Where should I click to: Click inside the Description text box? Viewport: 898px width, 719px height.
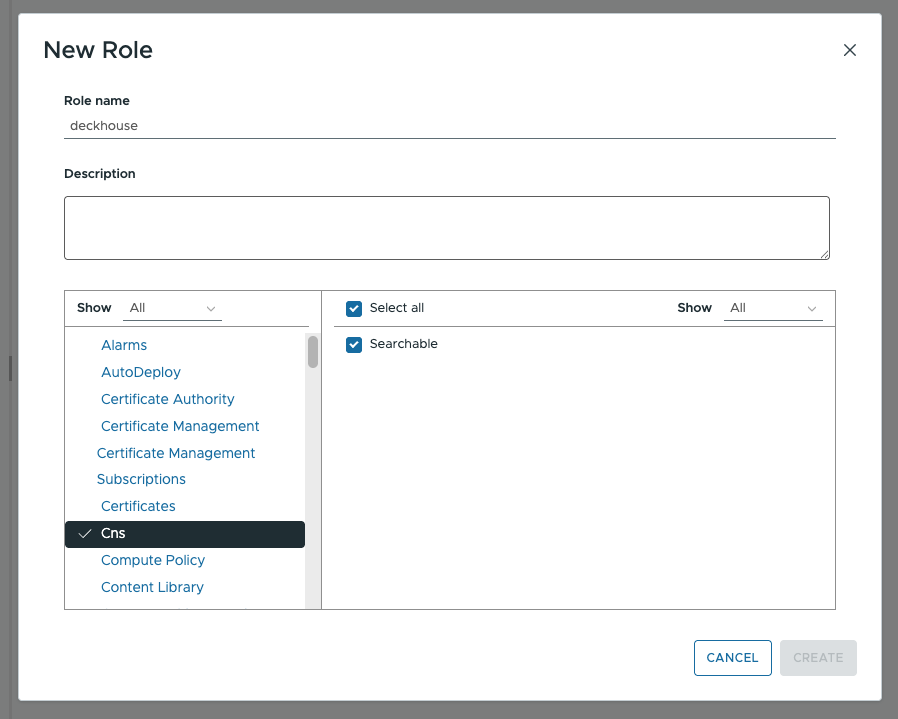point(447,227)
